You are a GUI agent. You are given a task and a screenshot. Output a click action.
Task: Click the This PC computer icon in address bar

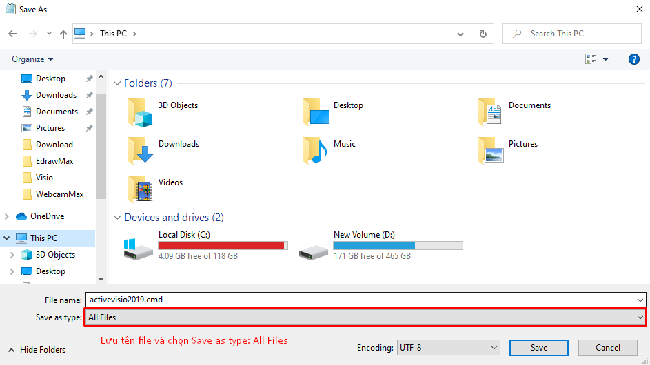[80, 33]
